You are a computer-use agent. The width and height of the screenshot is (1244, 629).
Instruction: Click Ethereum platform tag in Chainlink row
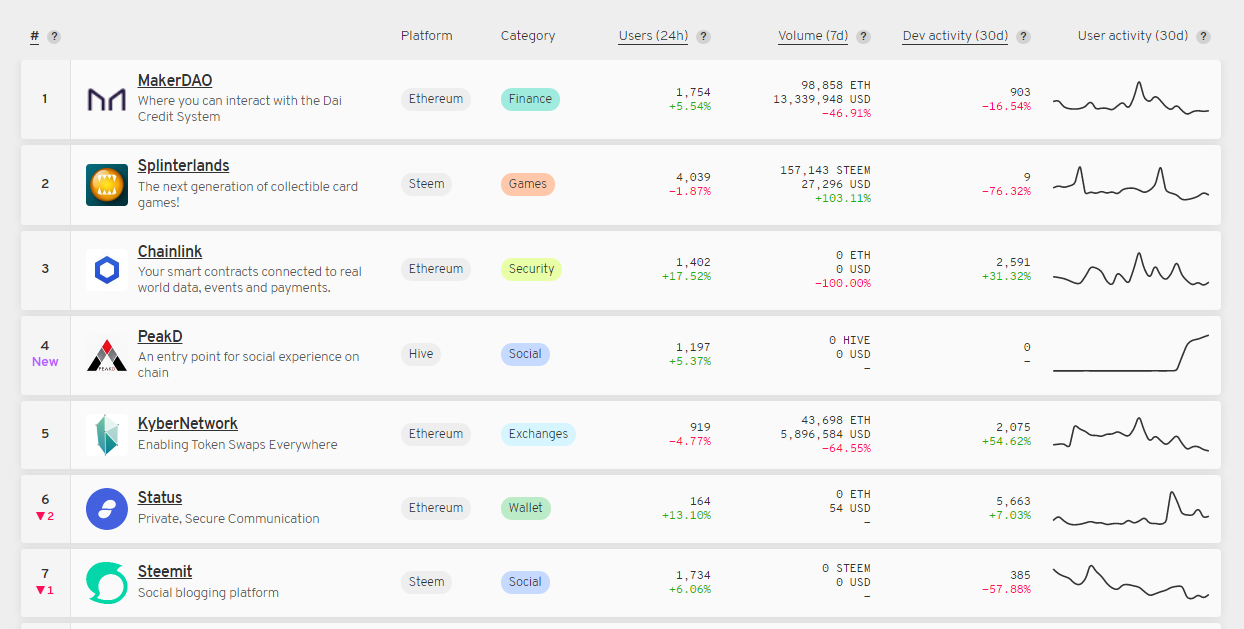(436, 269)
